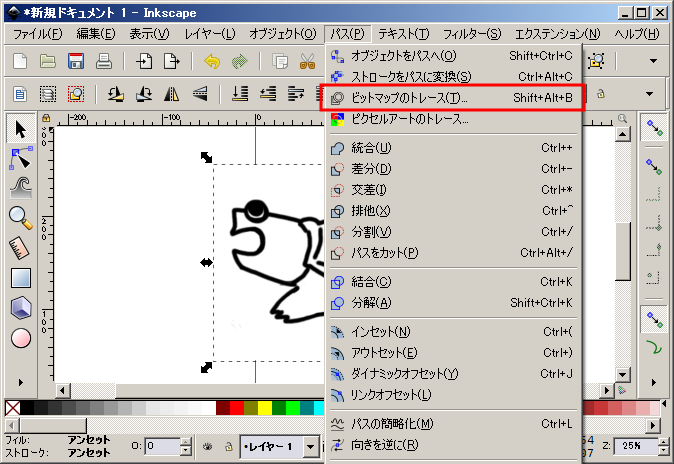Select the Zoom magnifier tool
Image resolution: width=674 pixels, height=464 pixels.
click(x=20, y=218)
